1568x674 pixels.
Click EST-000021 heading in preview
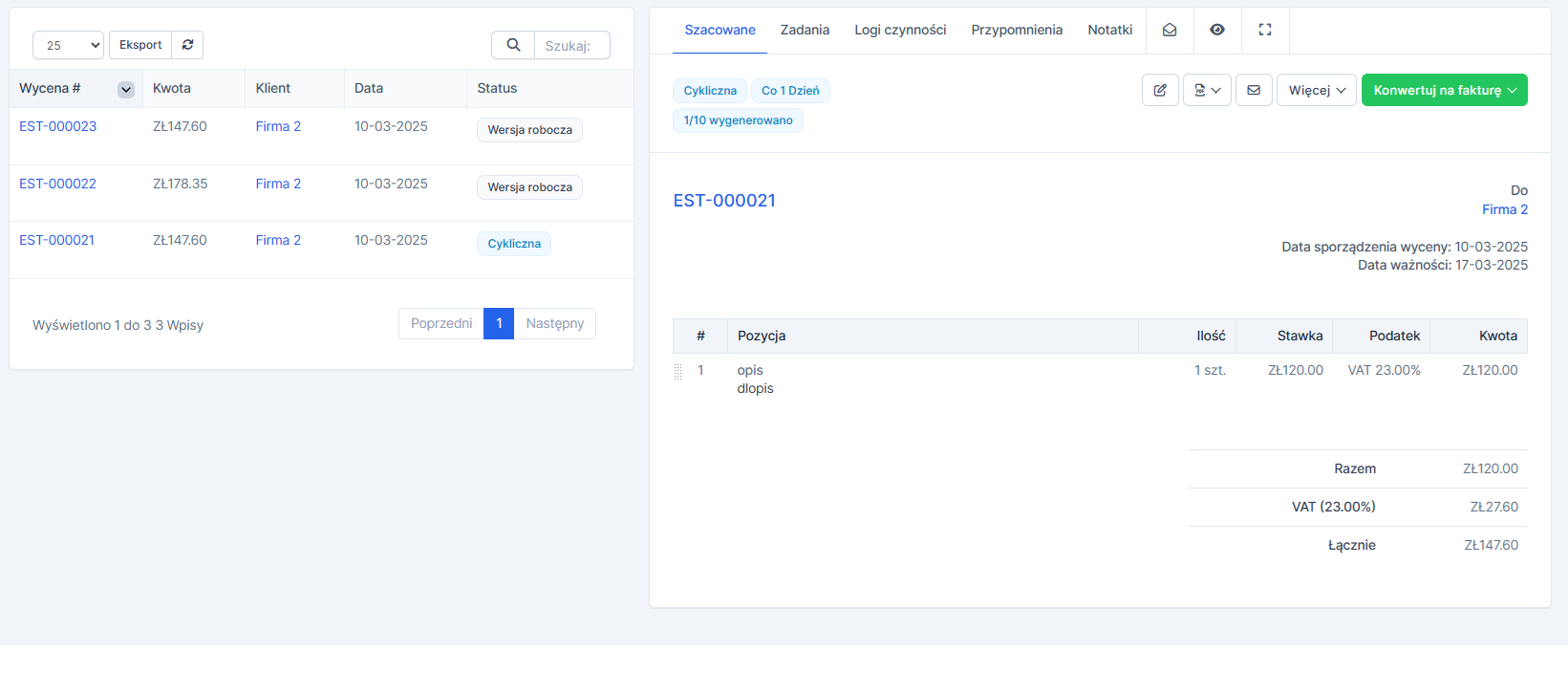tap(724, 201)
